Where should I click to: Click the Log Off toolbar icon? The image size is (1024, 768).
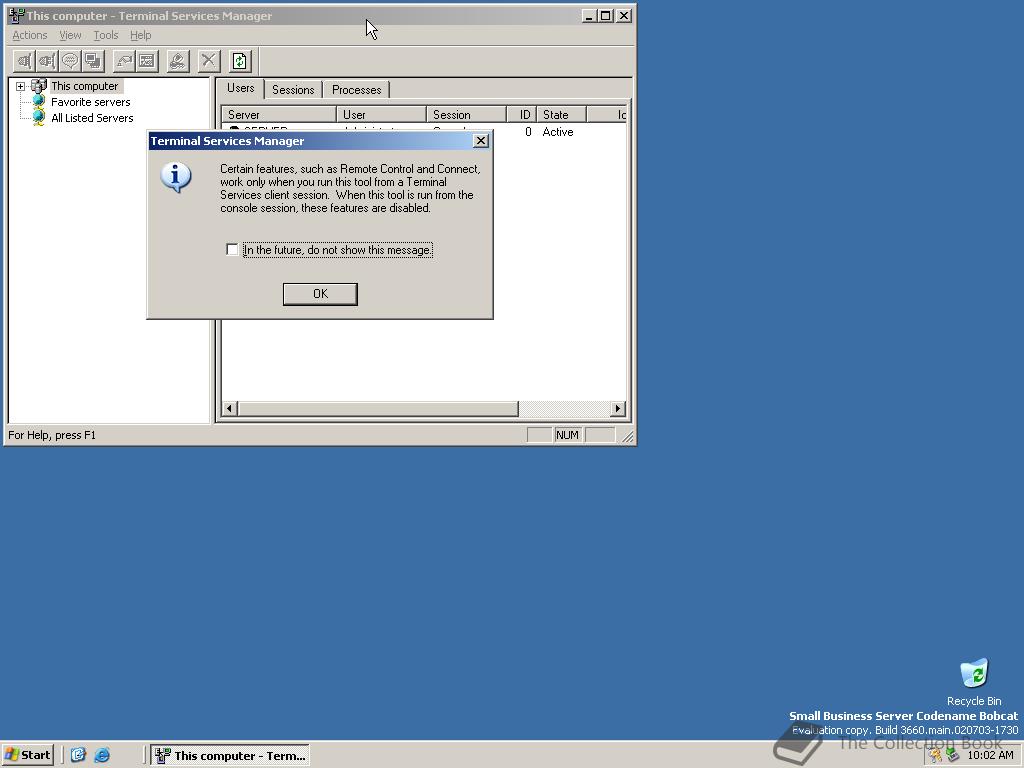(178, 61)
